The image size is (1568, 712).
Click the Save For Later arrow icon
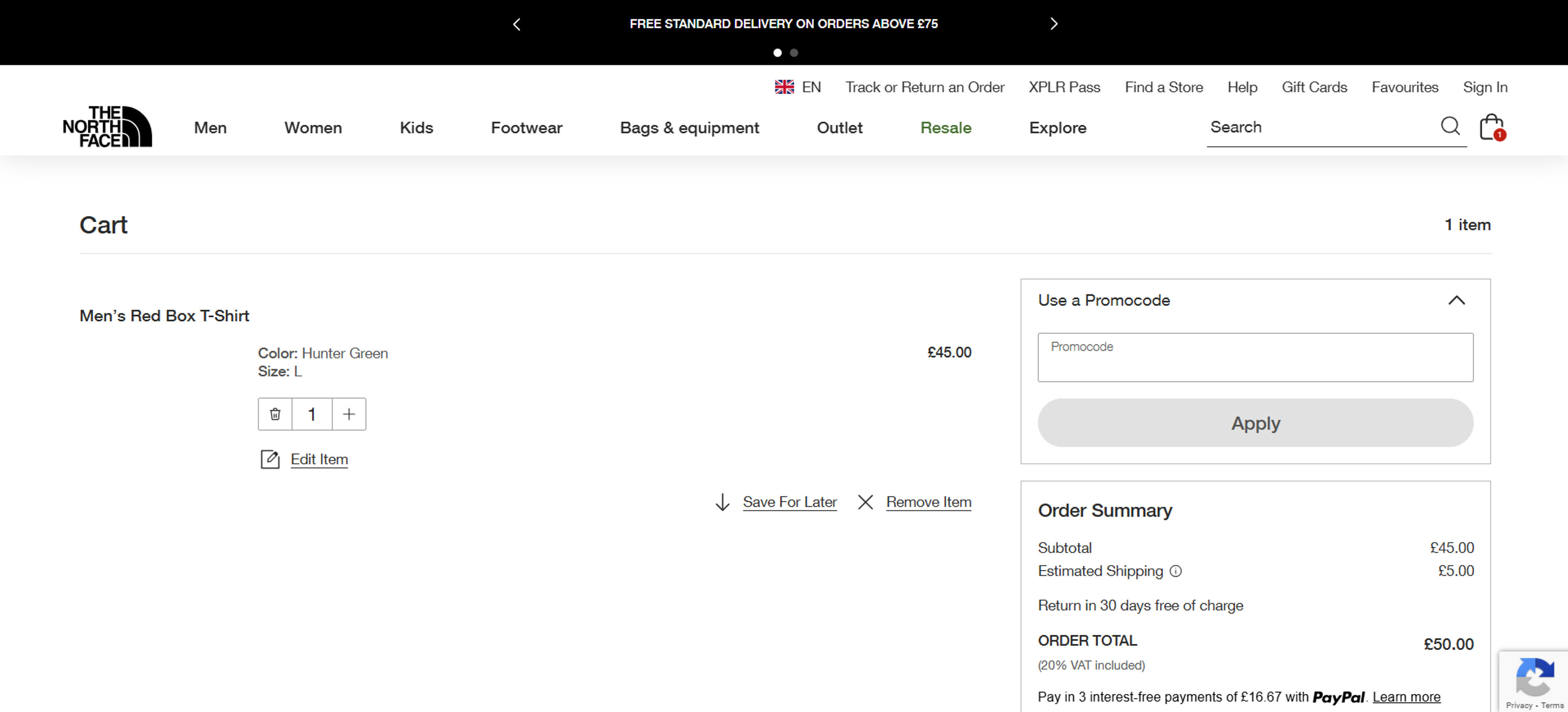tap(722, 502)
